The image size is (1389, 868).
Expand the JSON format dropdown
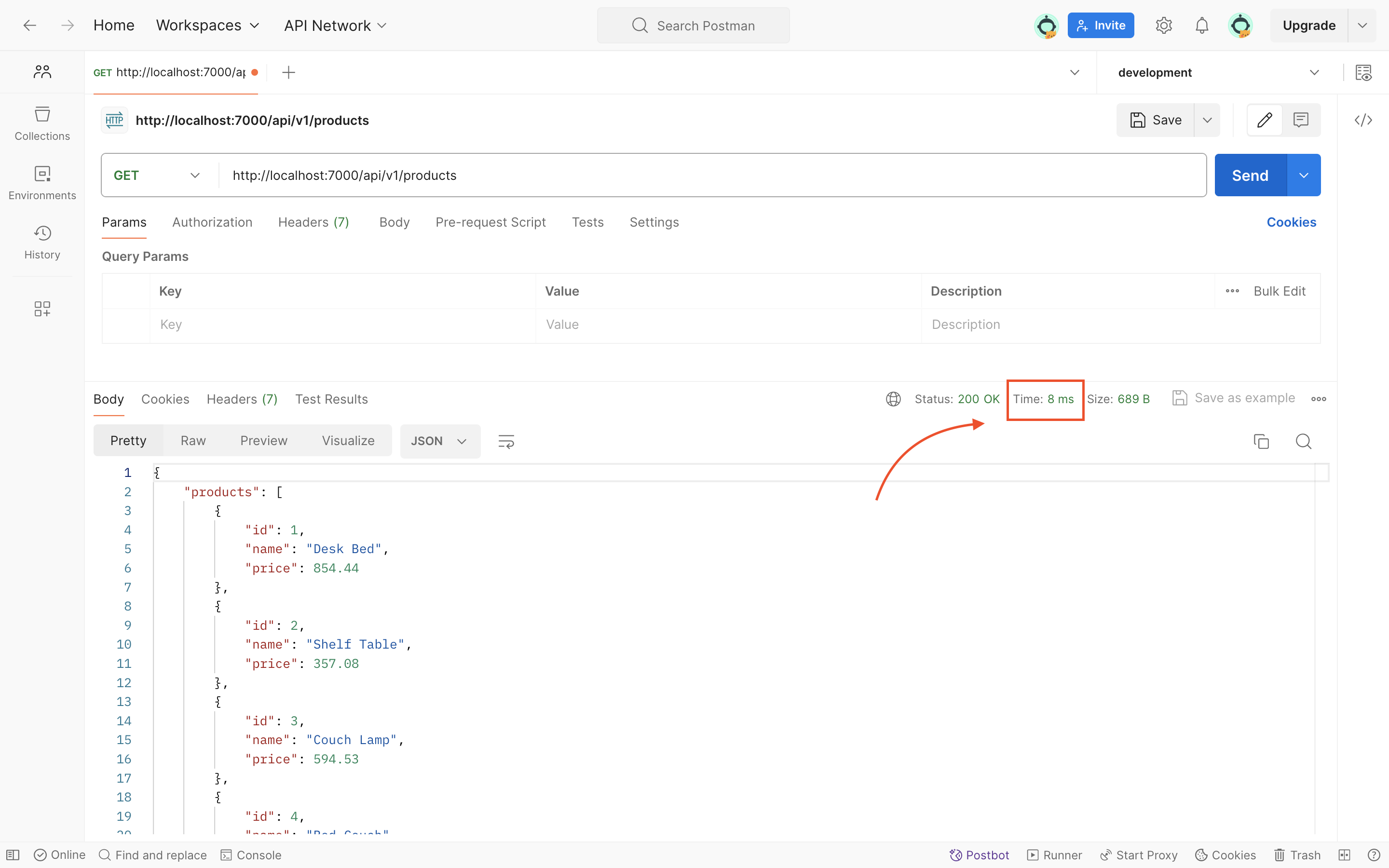click(440, 441)
